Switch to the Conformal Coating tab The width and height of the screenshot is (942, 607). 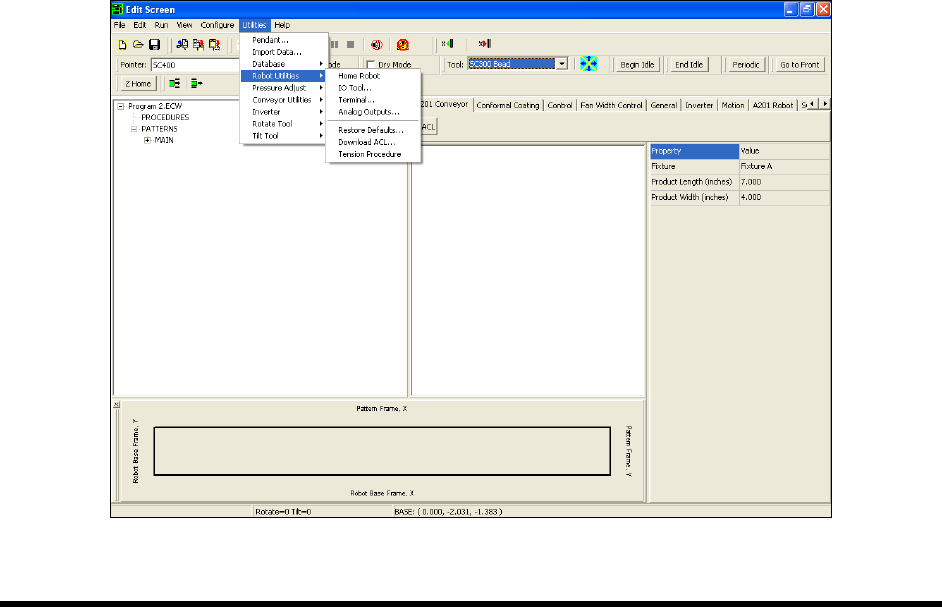tap(508, 105)
